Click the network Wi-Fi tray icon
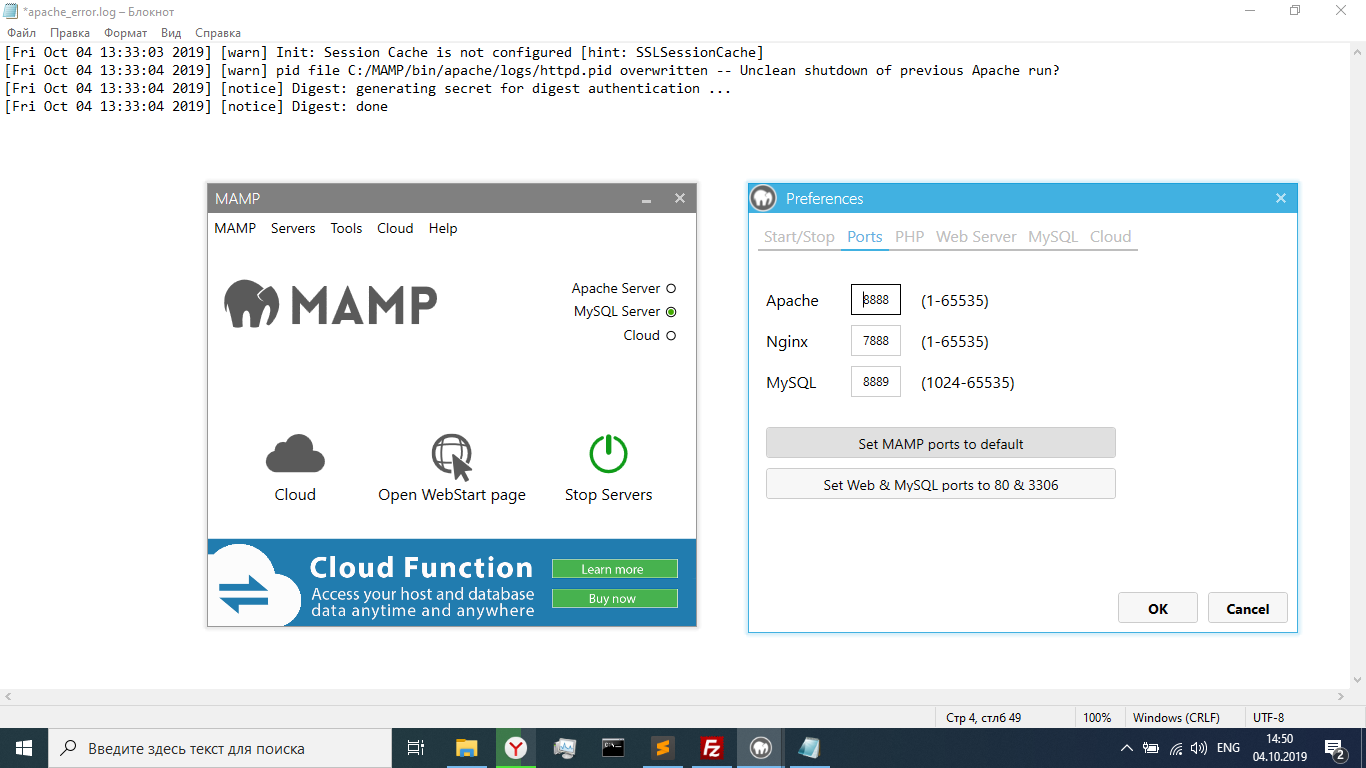 coord(1176,748)
